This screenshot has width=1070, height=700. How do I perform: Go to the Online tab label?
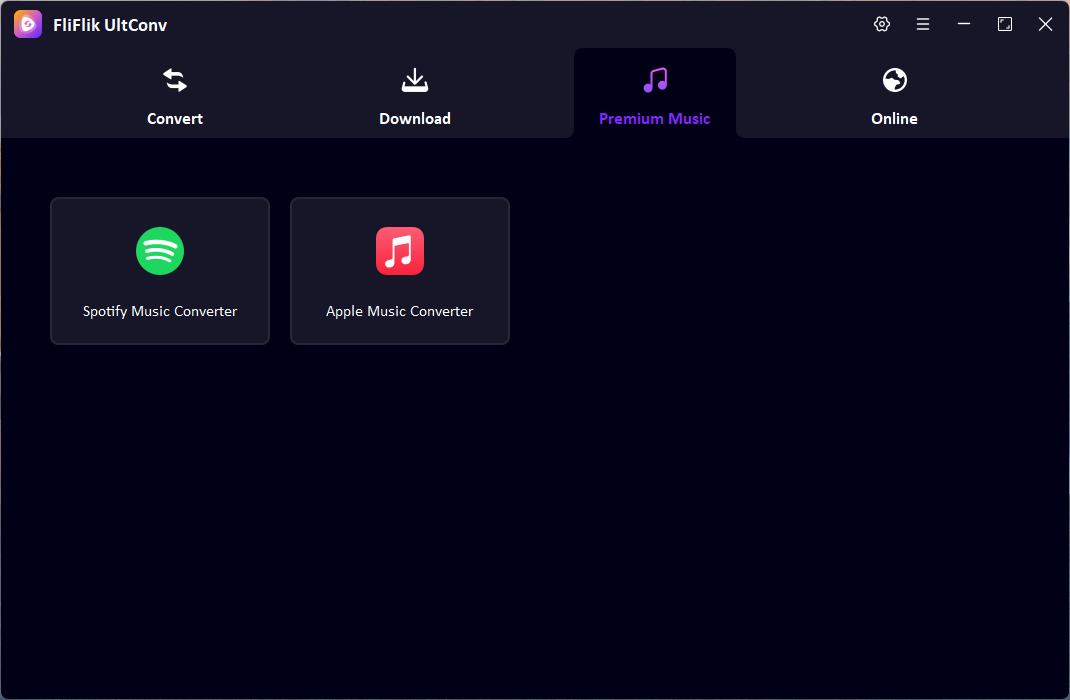894,118
